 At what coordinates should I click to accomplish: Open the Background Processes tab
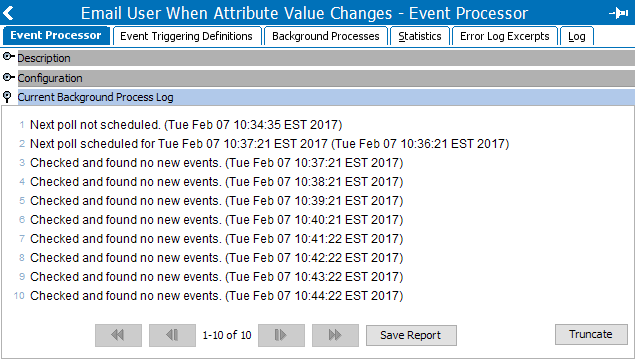coord(326,36)
